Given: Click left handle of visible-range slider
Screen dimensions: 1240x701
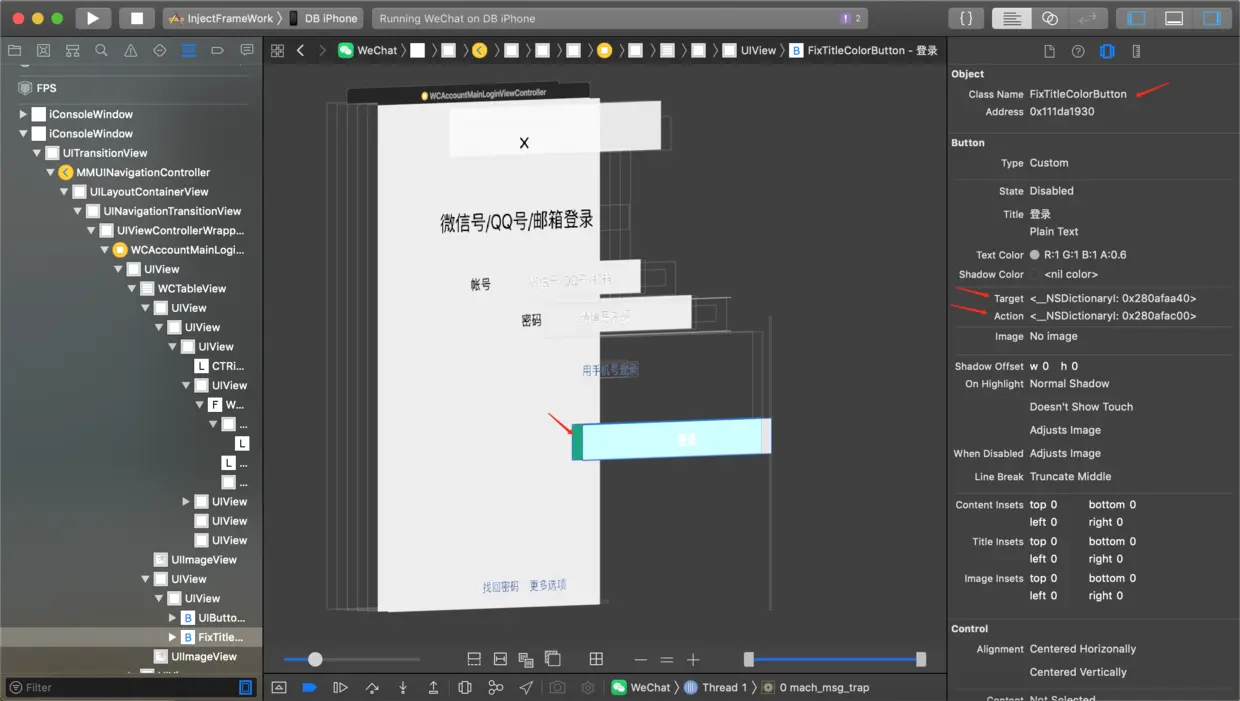Looking at the screenshot, I should 748,659.
